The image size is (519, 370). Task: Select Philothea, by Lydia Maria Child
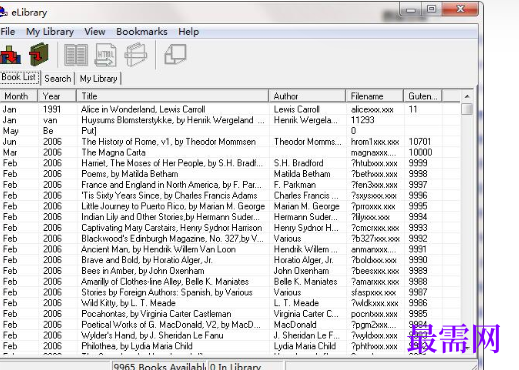pyautogui.click(x=137, y=346)
